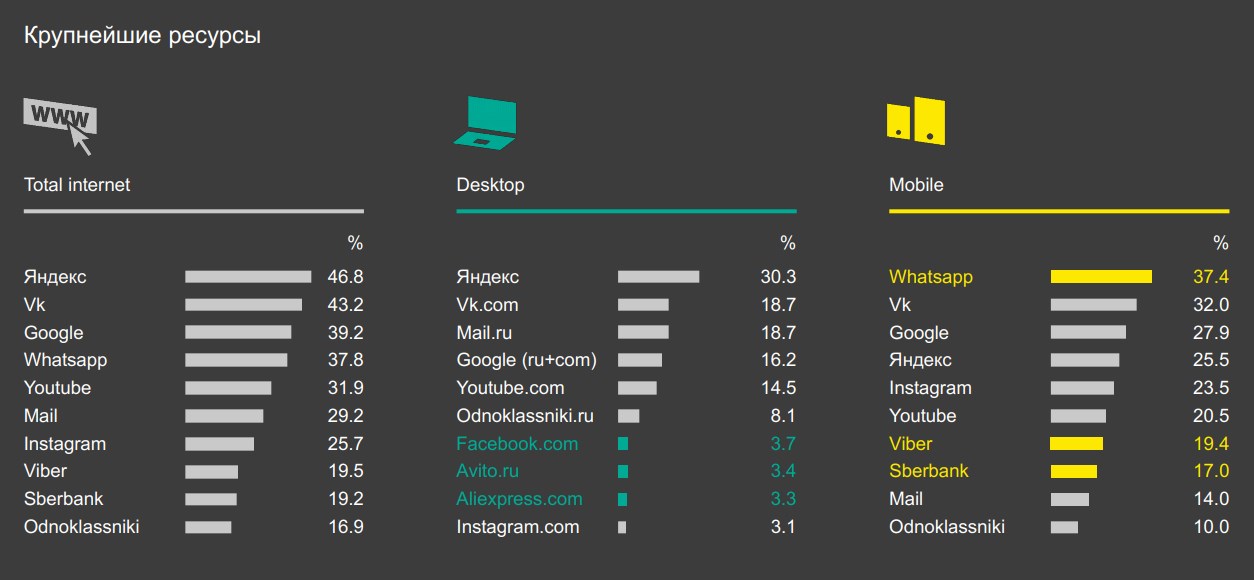This screenshot has height=580, width=1254.
Task: Click Odnoklassniki.ru in the Desktop list
Action: click(x=525, y=416)
